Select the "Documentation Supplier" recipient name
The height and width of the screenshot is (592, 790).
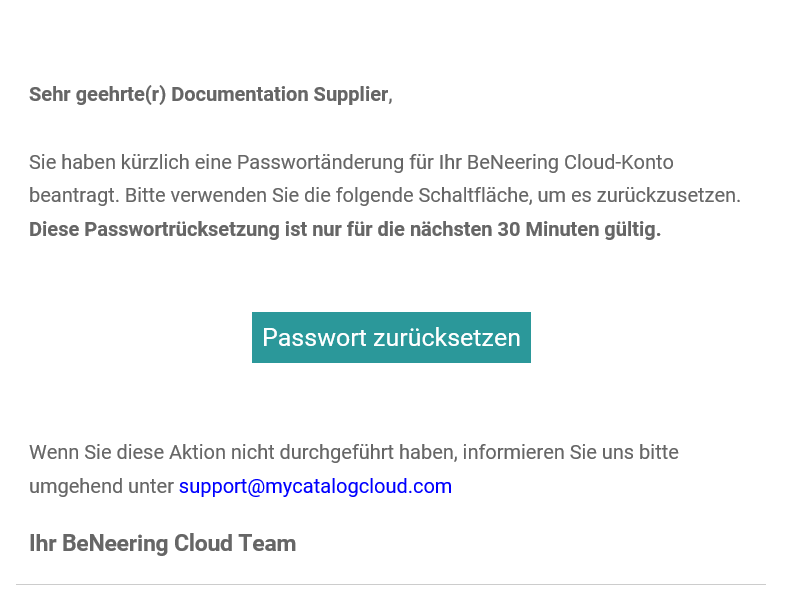(279, 95)
